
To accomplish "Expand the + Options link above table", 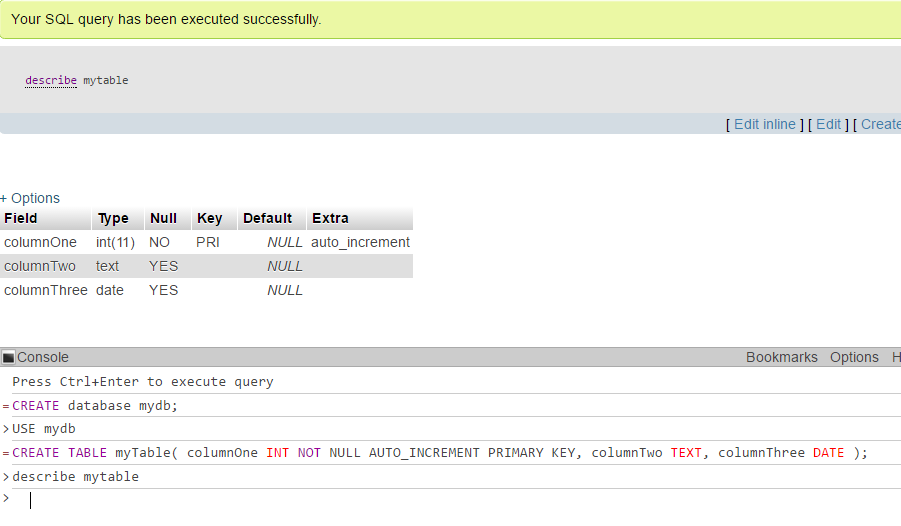I will [x=30, y=198].
